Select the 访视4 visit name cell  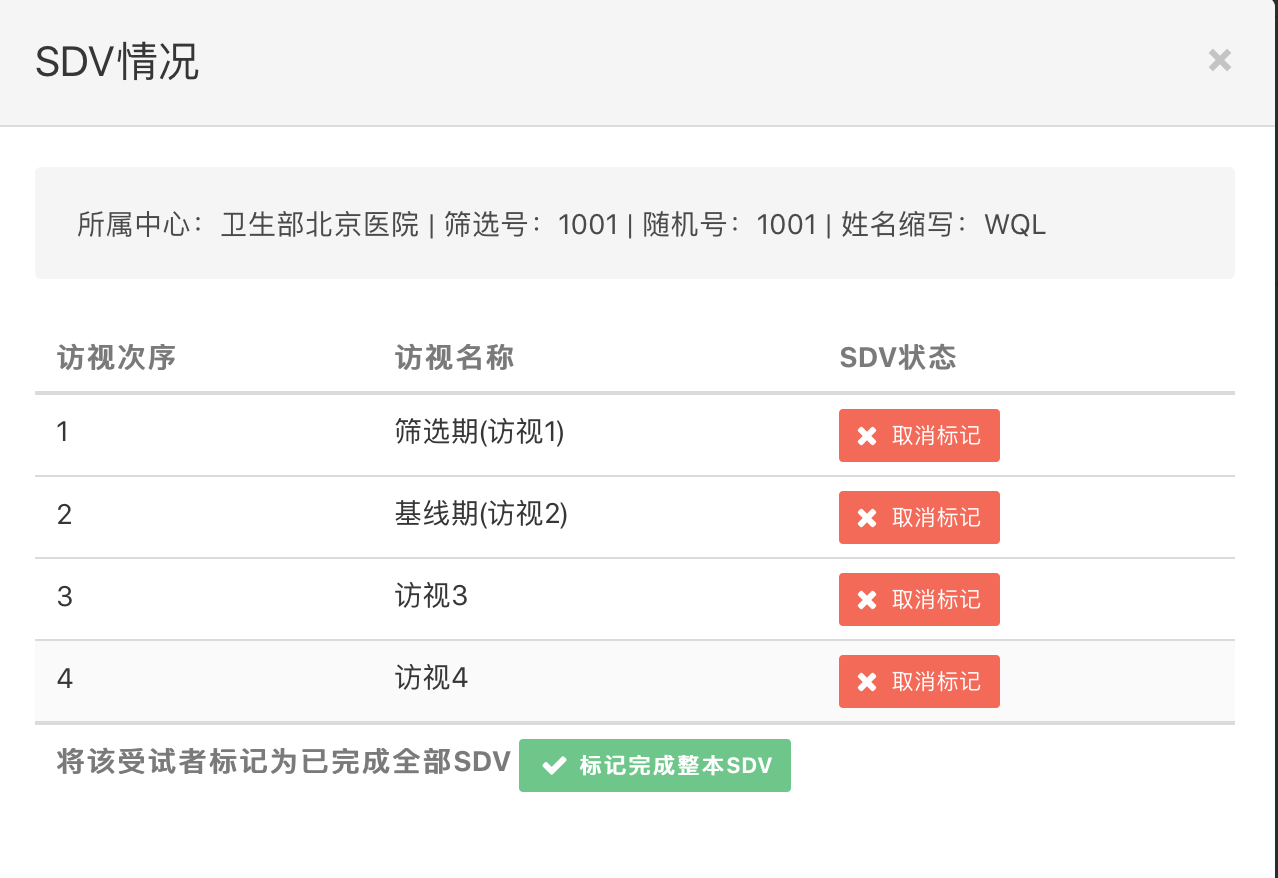[x=431, y=678]
